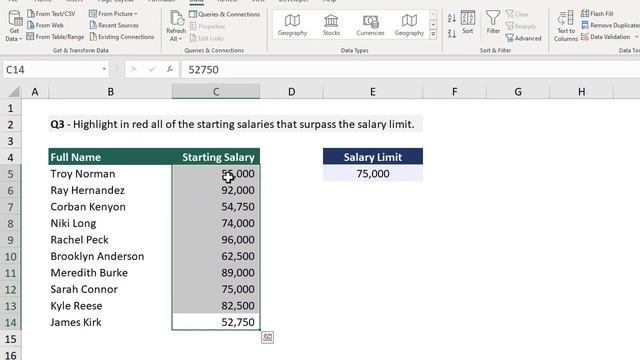
Task: Open the Sort dialog
Action: (468, 22)
